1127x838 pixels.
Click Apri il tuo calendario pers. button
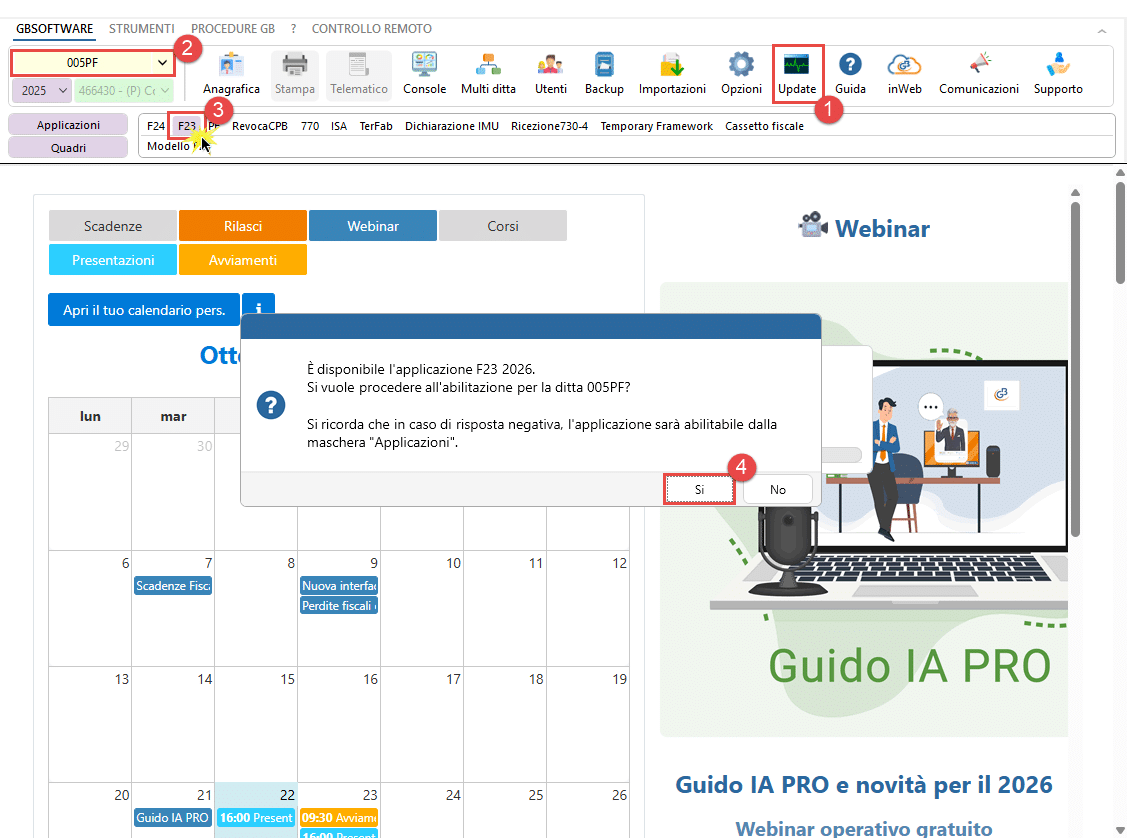pos(144,310)
